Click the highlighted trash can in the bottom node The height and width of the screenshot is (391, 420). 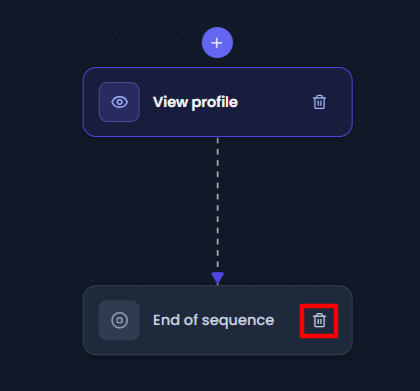point(319,320)
